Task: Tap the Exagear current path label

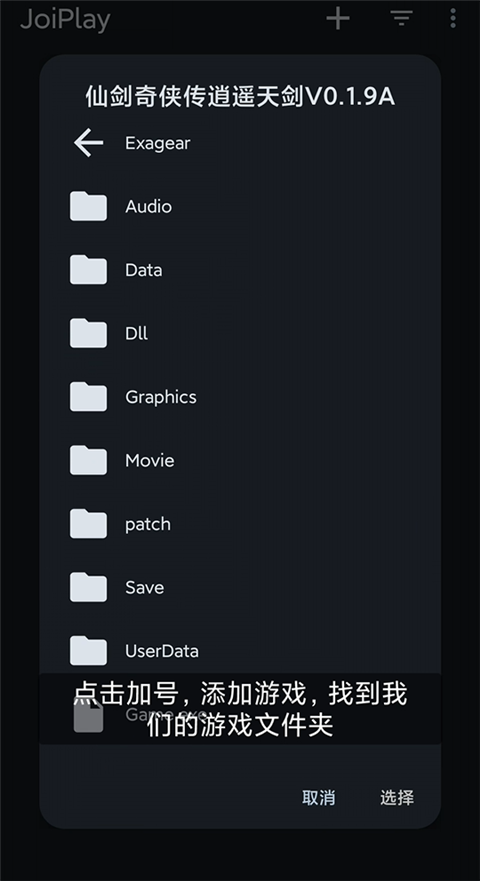Action: pyautogui.click(x=158, y=143)
